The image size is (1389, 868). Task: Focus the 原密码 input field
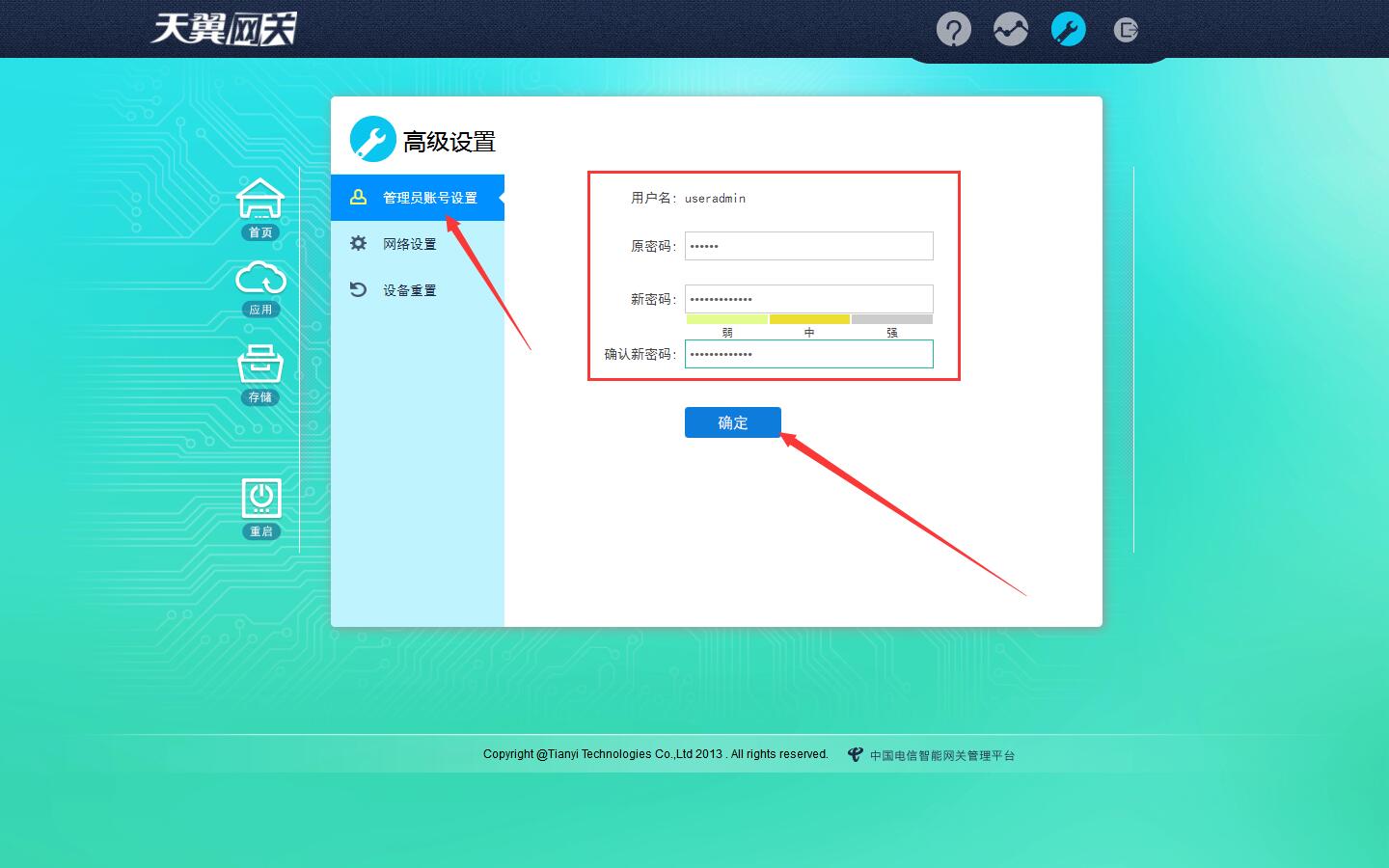809,246
